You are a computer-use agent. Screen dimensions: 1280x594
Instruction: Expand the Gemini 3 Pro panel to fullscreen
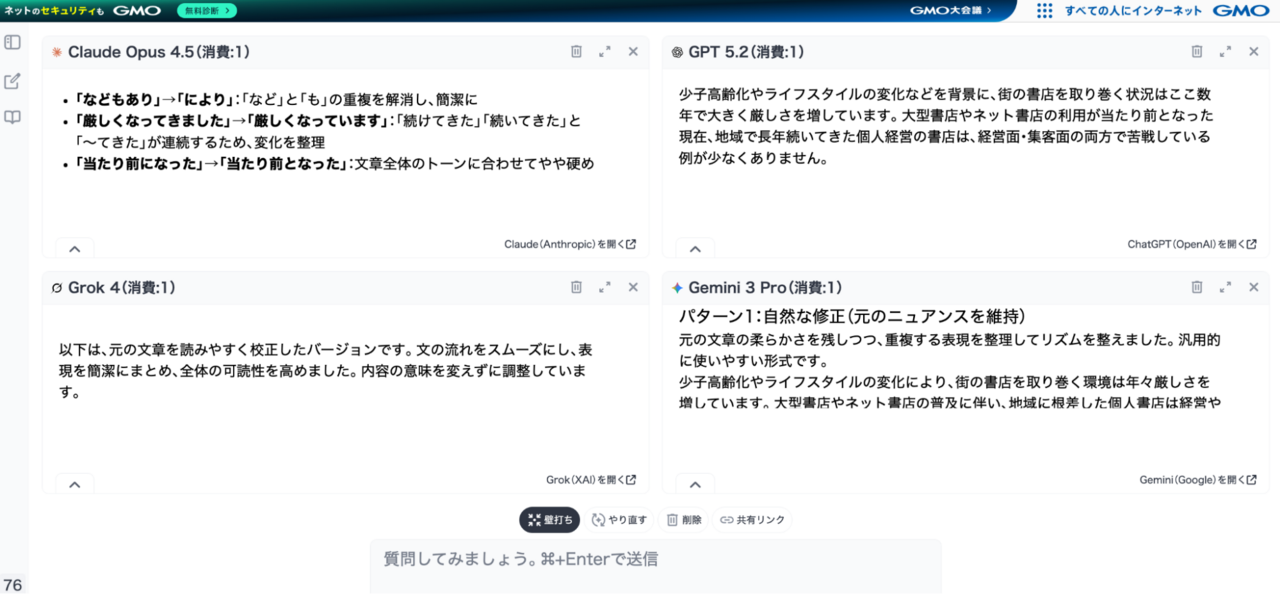pyautogui.click(x=1225, y=287)
